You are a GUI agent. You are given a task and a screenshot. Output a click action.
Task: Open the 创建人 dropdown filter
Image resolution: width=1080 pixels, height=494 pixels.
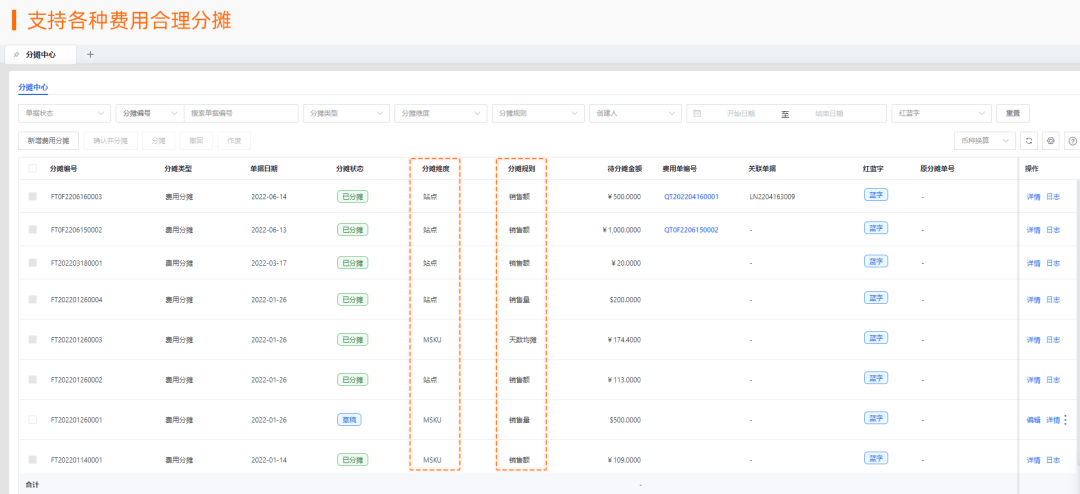coord(635,113)
